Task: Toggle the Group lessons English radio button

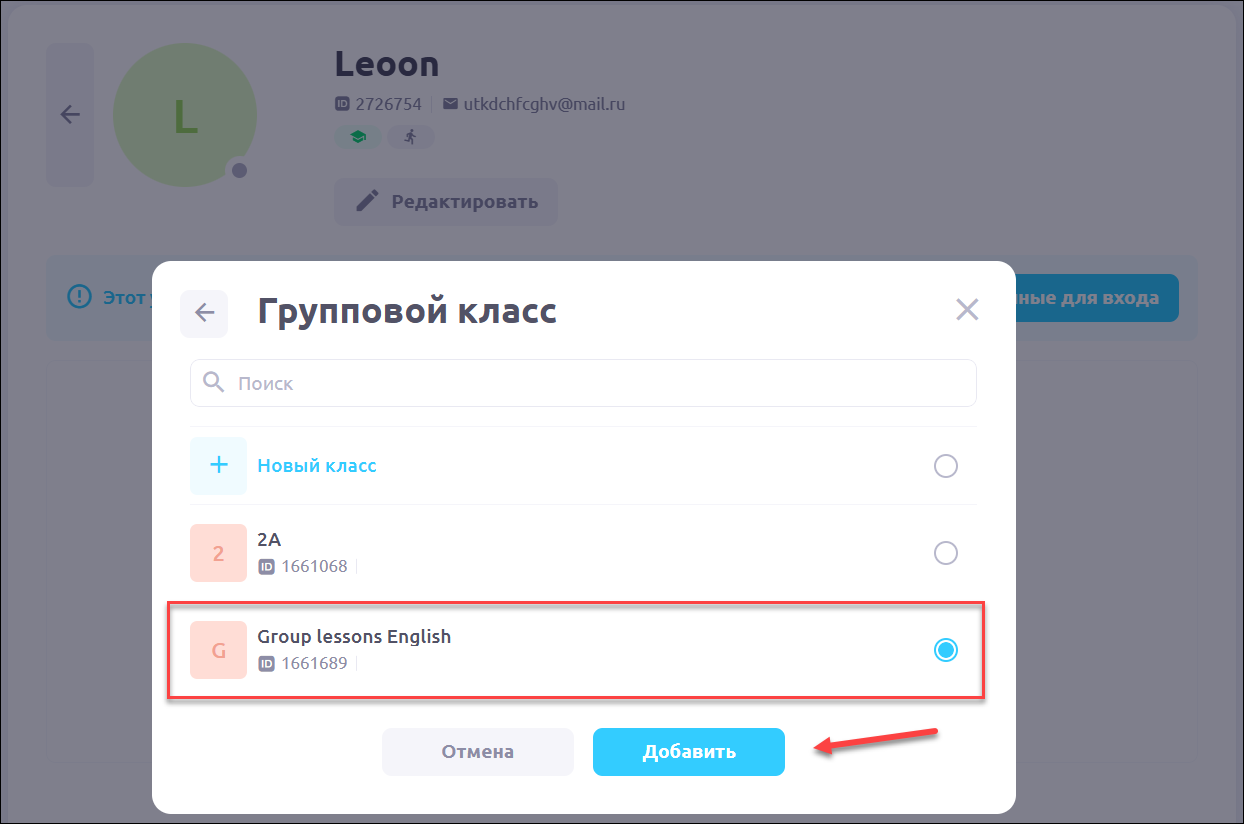Action: pos(945,650)
